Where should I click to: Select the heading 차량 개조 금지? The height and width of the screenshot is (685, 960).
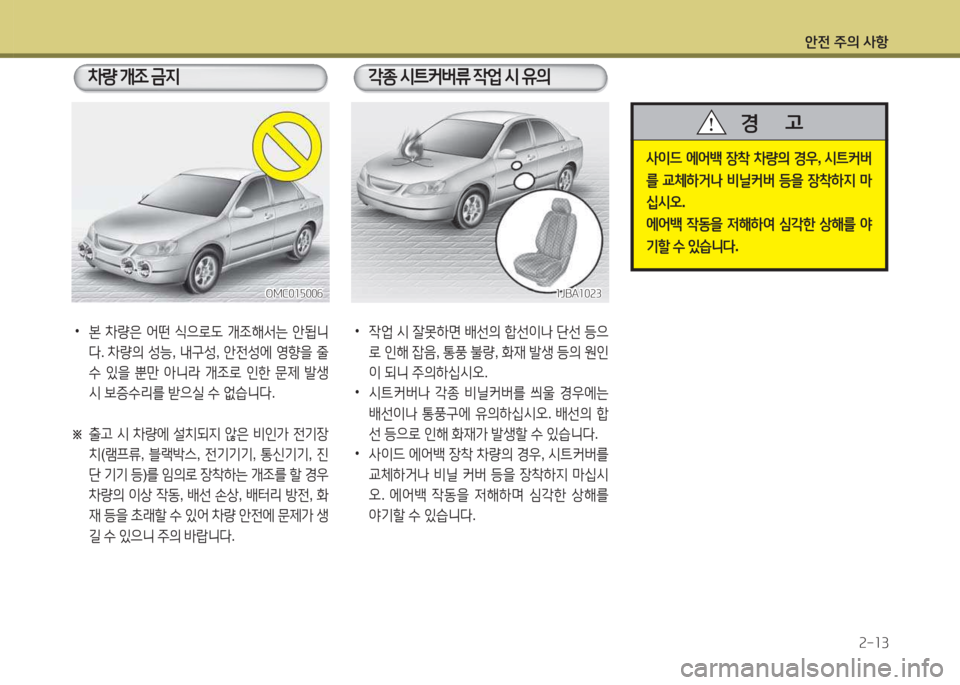[x=134, y=77]
